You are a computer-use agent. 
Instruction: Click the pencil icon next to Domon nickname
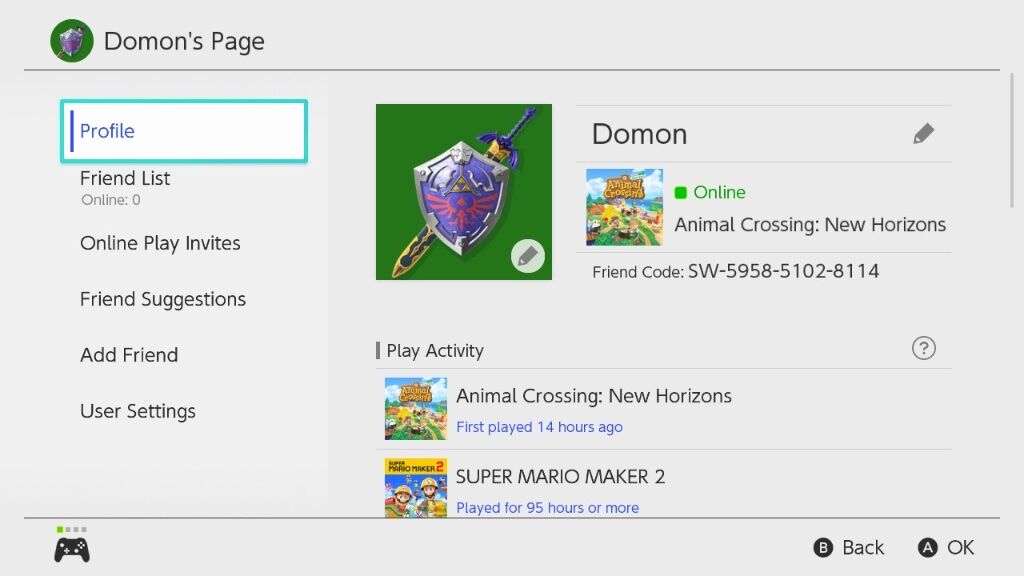tap(923, 133)
